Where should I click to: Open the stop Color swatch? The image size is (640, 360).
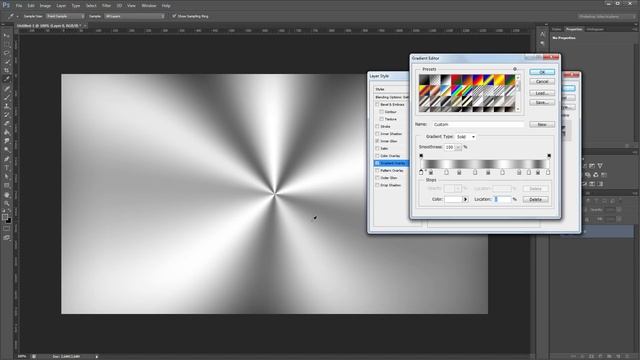tap(453, 199)
